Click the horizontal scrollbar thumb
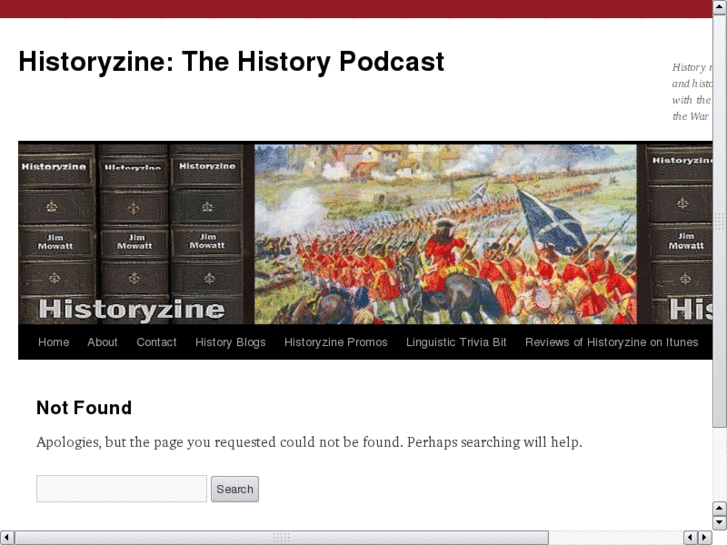 point(281,537)
